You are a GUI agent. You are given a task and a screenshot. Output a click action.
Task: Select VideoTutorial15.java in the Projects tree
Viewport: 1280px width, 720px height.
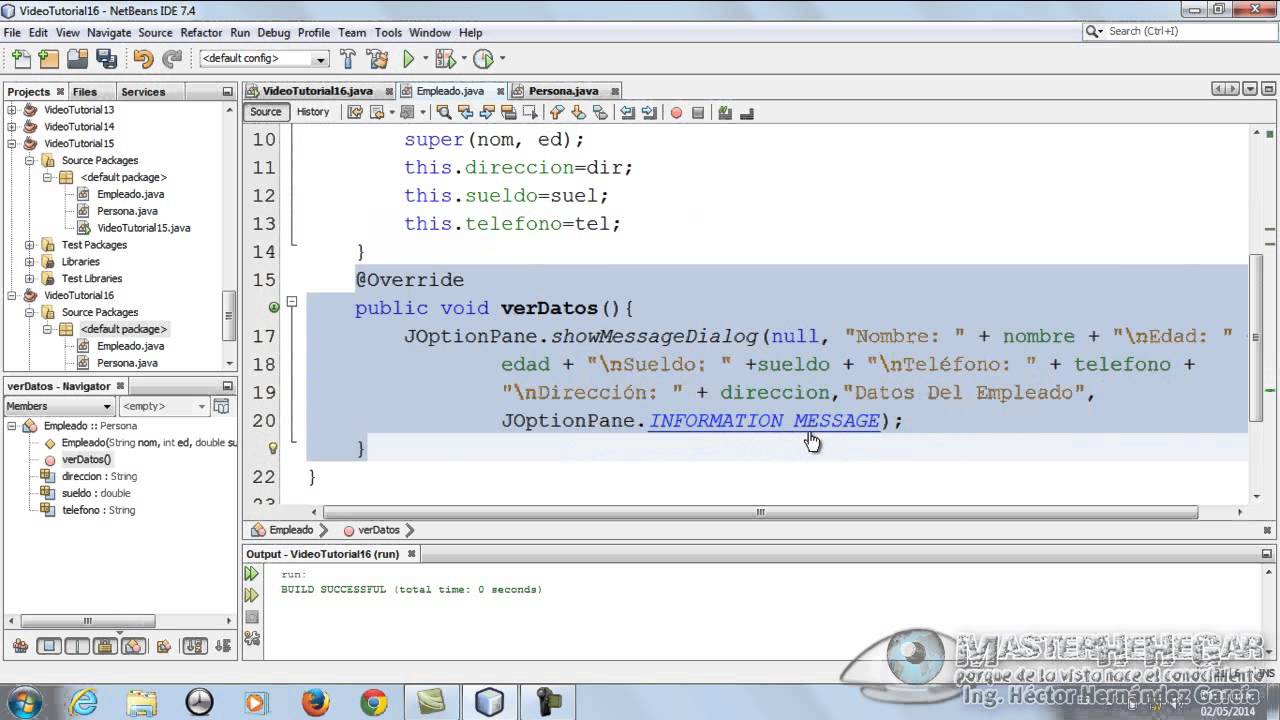tap(143, 228)
